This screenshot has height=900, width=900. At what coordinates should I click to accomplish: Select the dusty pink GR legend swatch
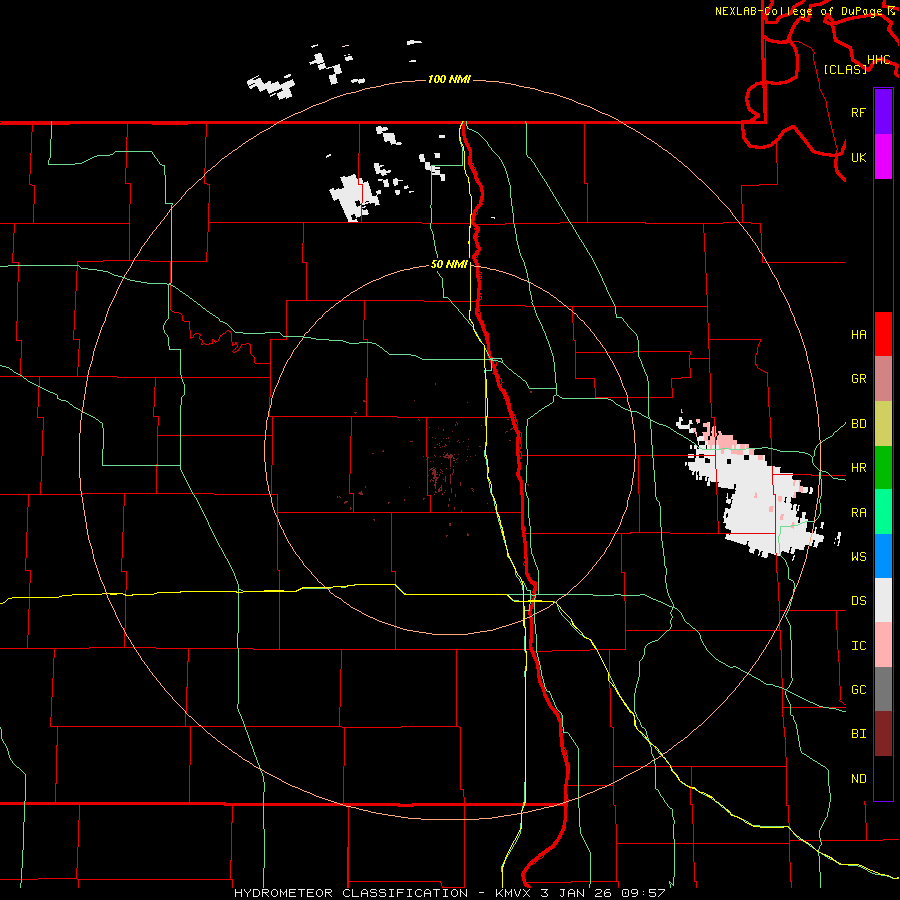coord(883,378)
